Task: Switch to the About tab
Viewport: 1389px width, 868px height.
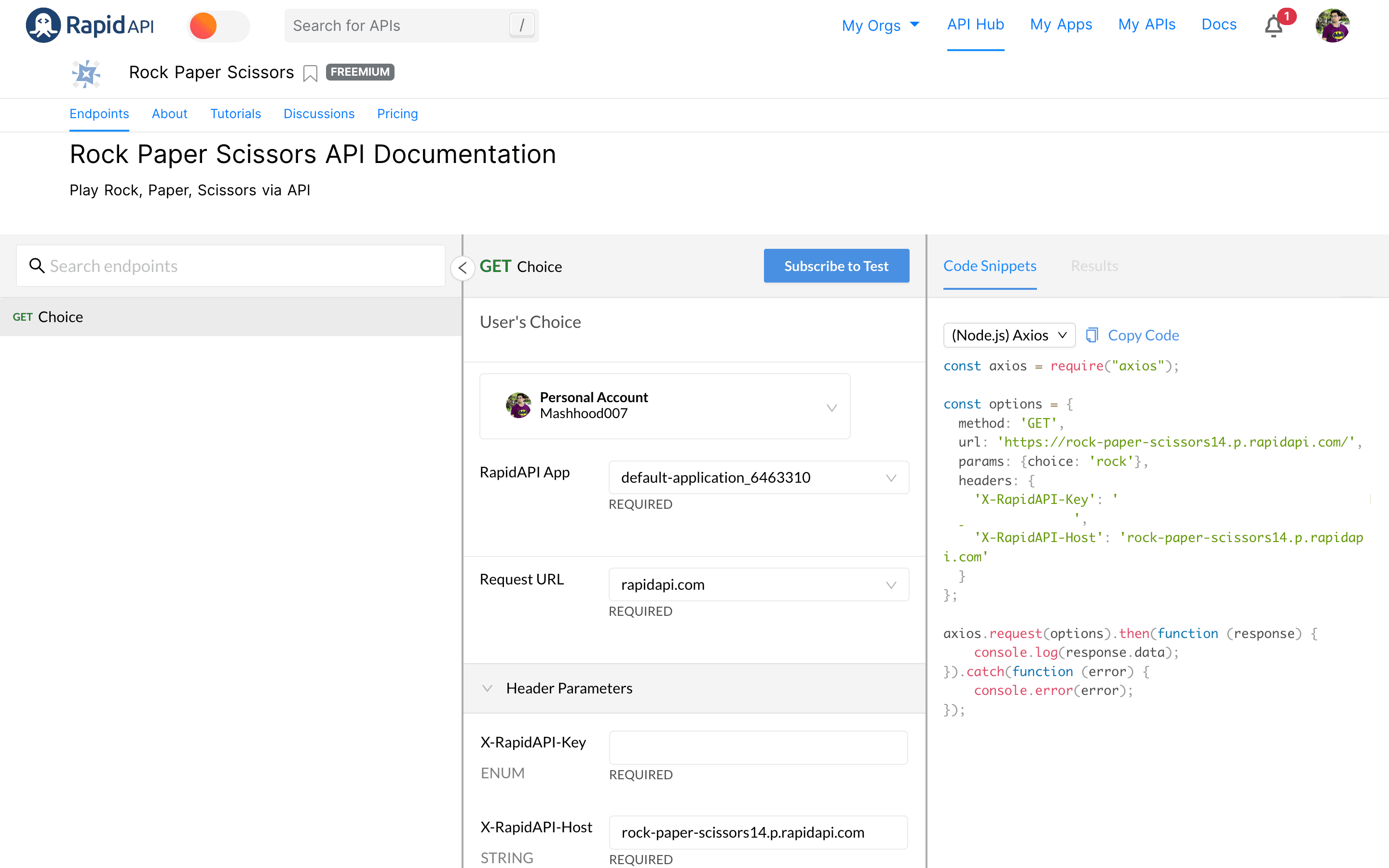Action: [x=169, y=114]
